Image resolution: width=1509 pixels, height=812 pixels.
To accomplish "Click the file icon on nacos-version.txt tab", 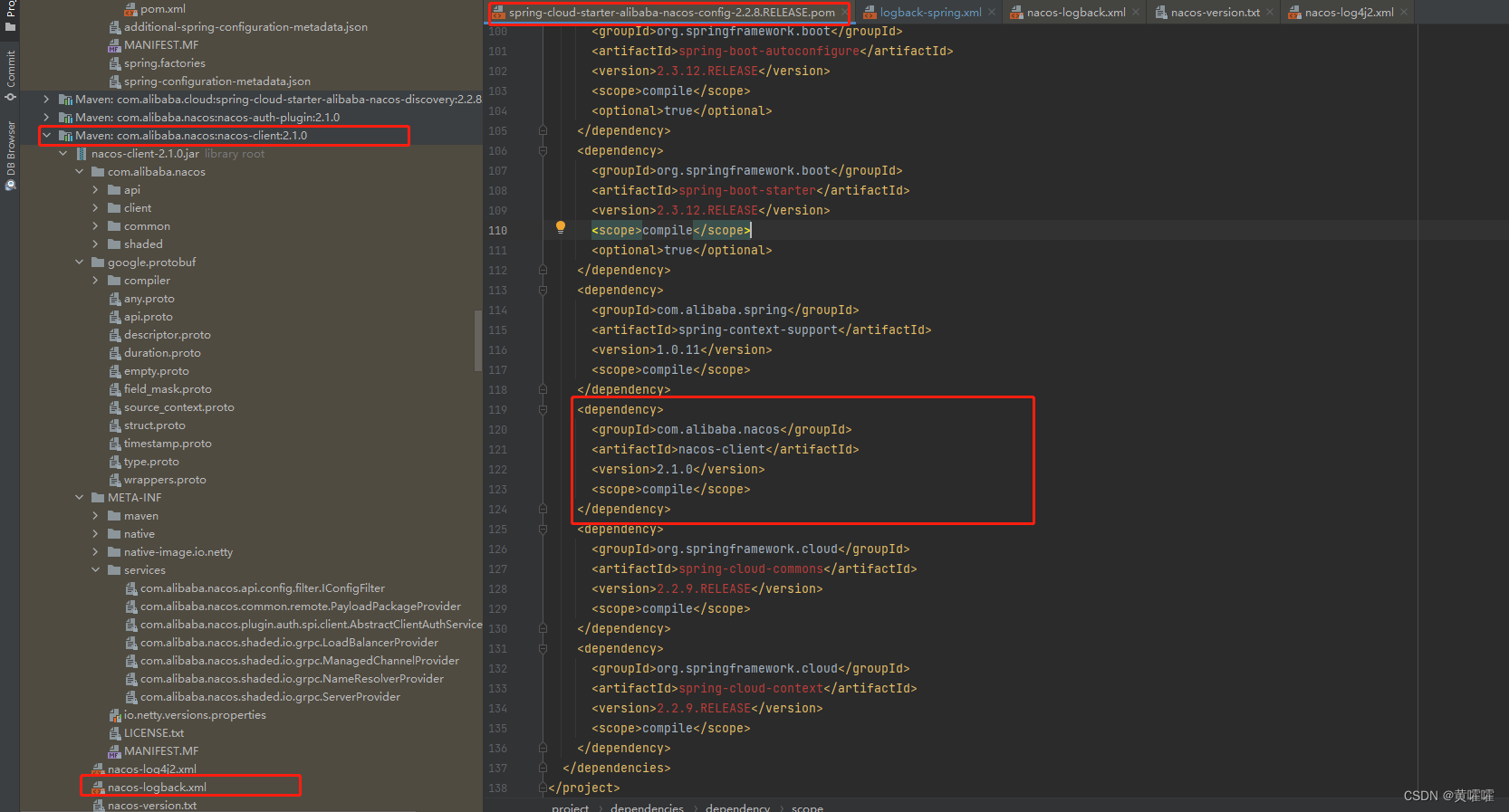I will [1160, 13].
